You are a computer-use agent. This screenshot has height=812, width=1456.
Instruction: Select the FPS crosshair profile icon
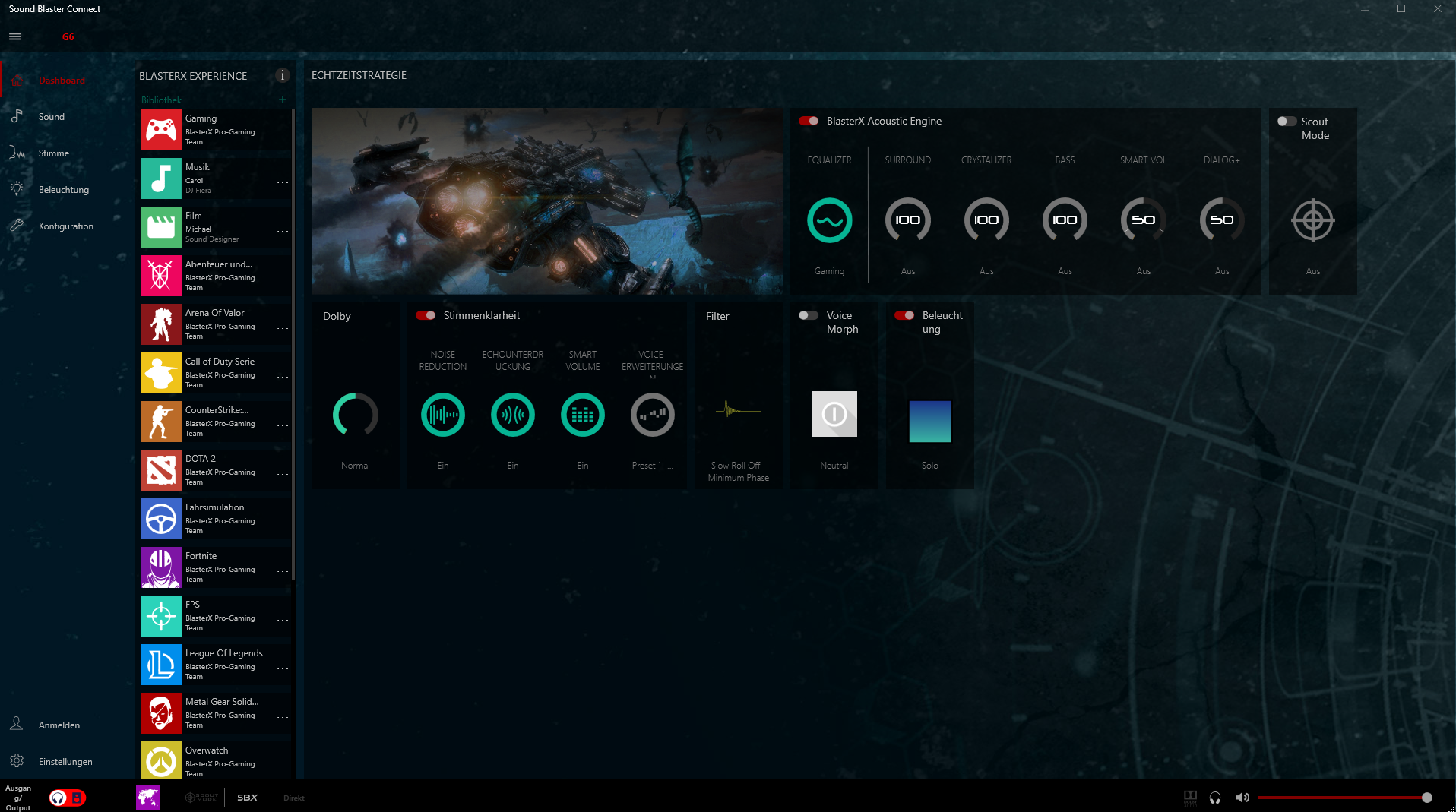(x=161, y=616)
